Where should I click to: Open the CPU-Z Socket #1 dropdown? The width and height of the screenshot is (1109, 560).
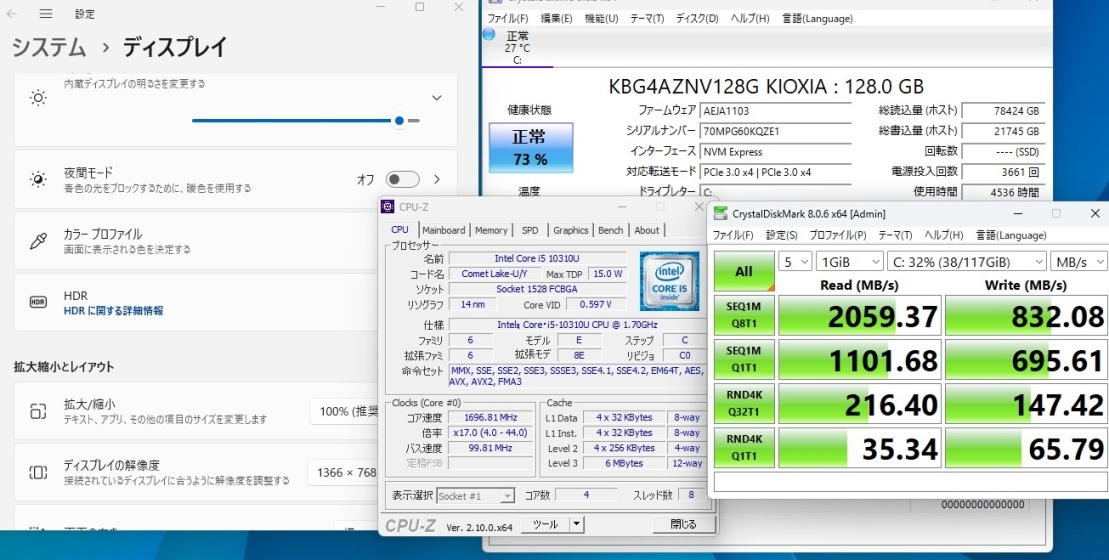[x=475, y=496]
